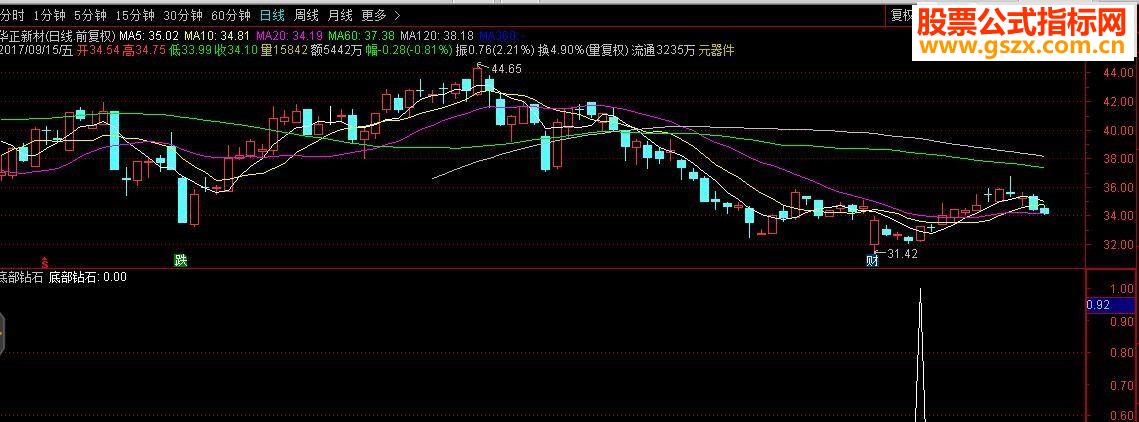Click the open price 开34.54

[99, 51]
